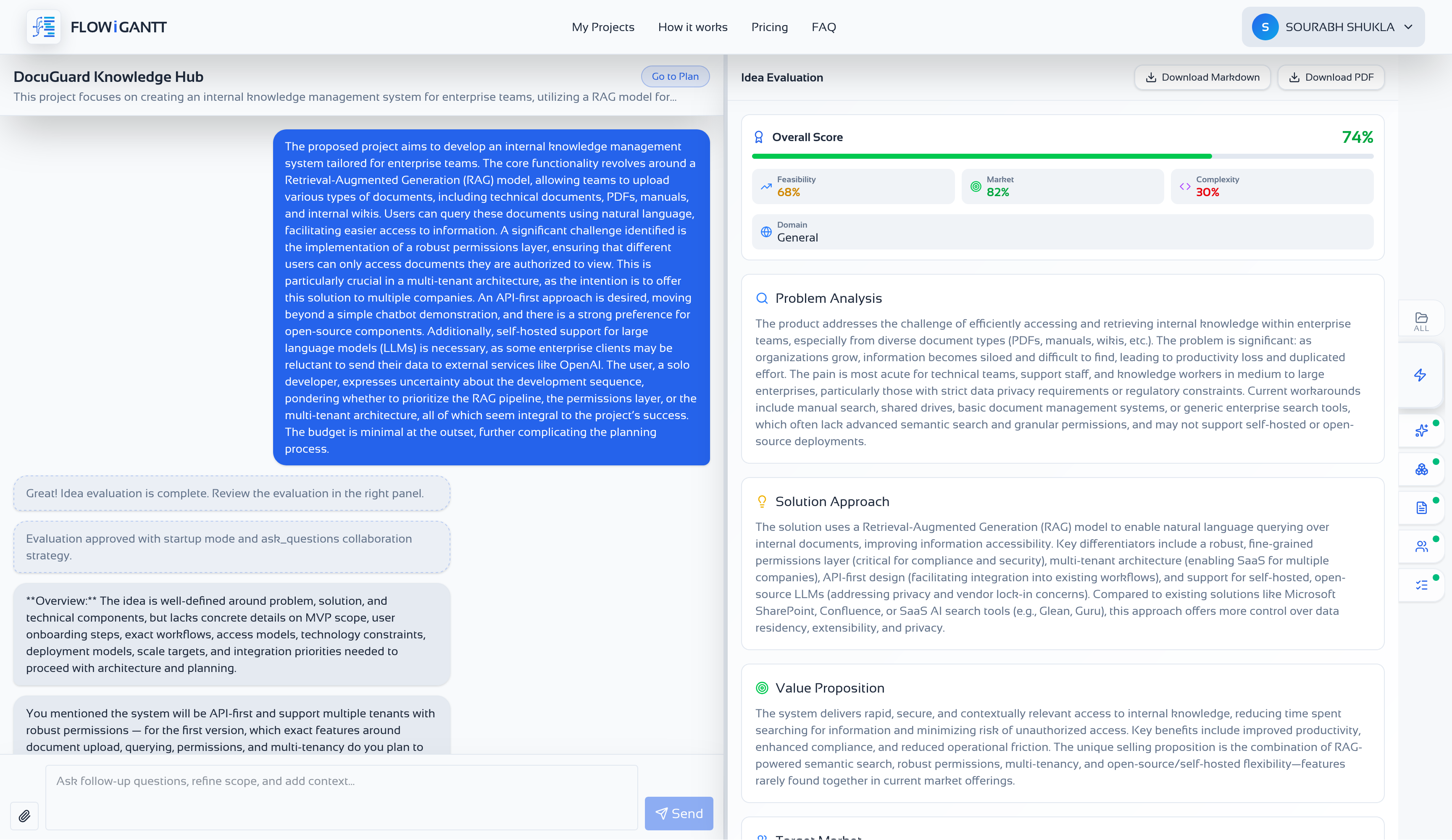The height and width of the screenshot is (840, 1452).
Task: Click the Complexity 30% value
Action: pos(1207,192)
